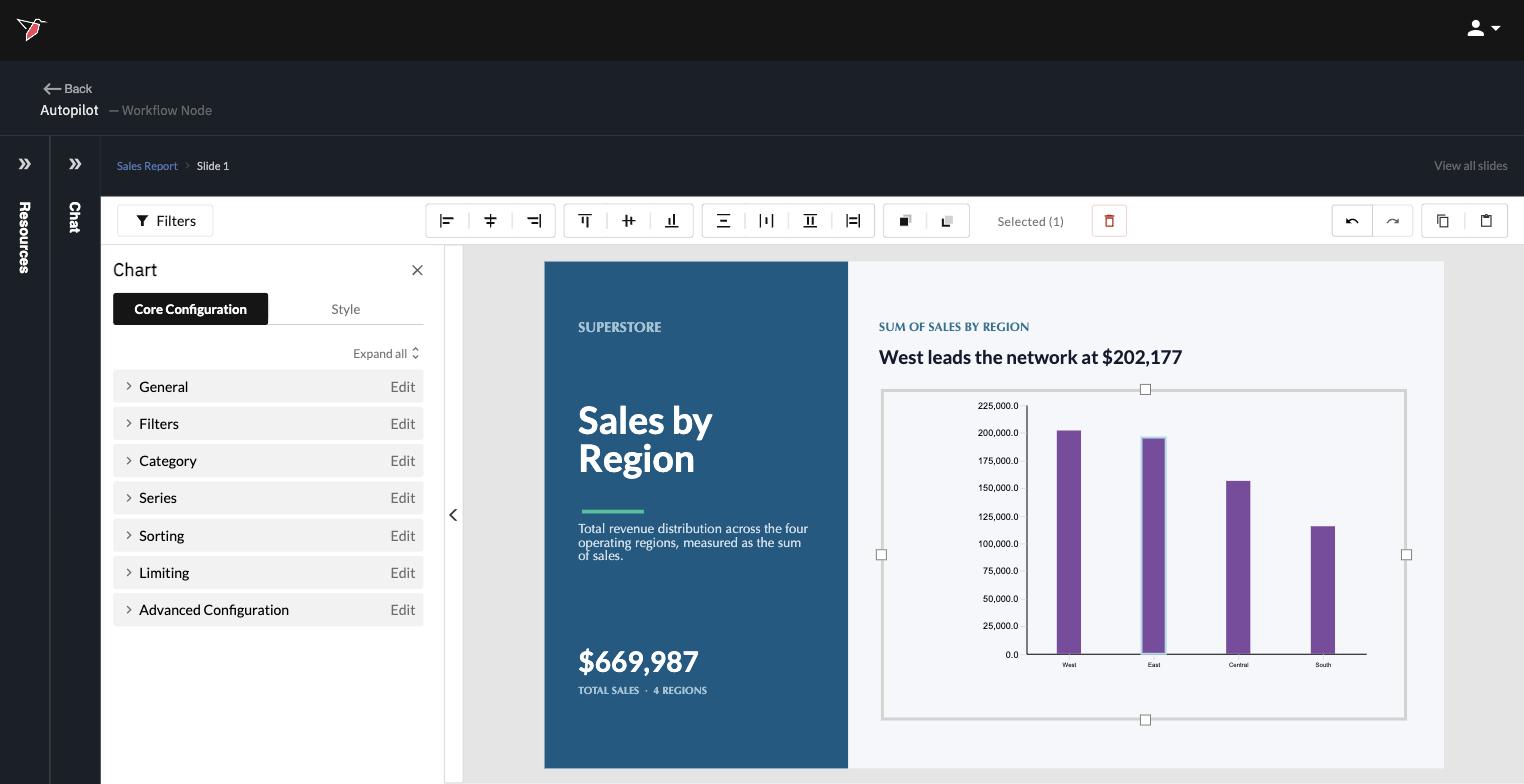
Task: Open the Filters button in toolbar
Action: (165, 221)
